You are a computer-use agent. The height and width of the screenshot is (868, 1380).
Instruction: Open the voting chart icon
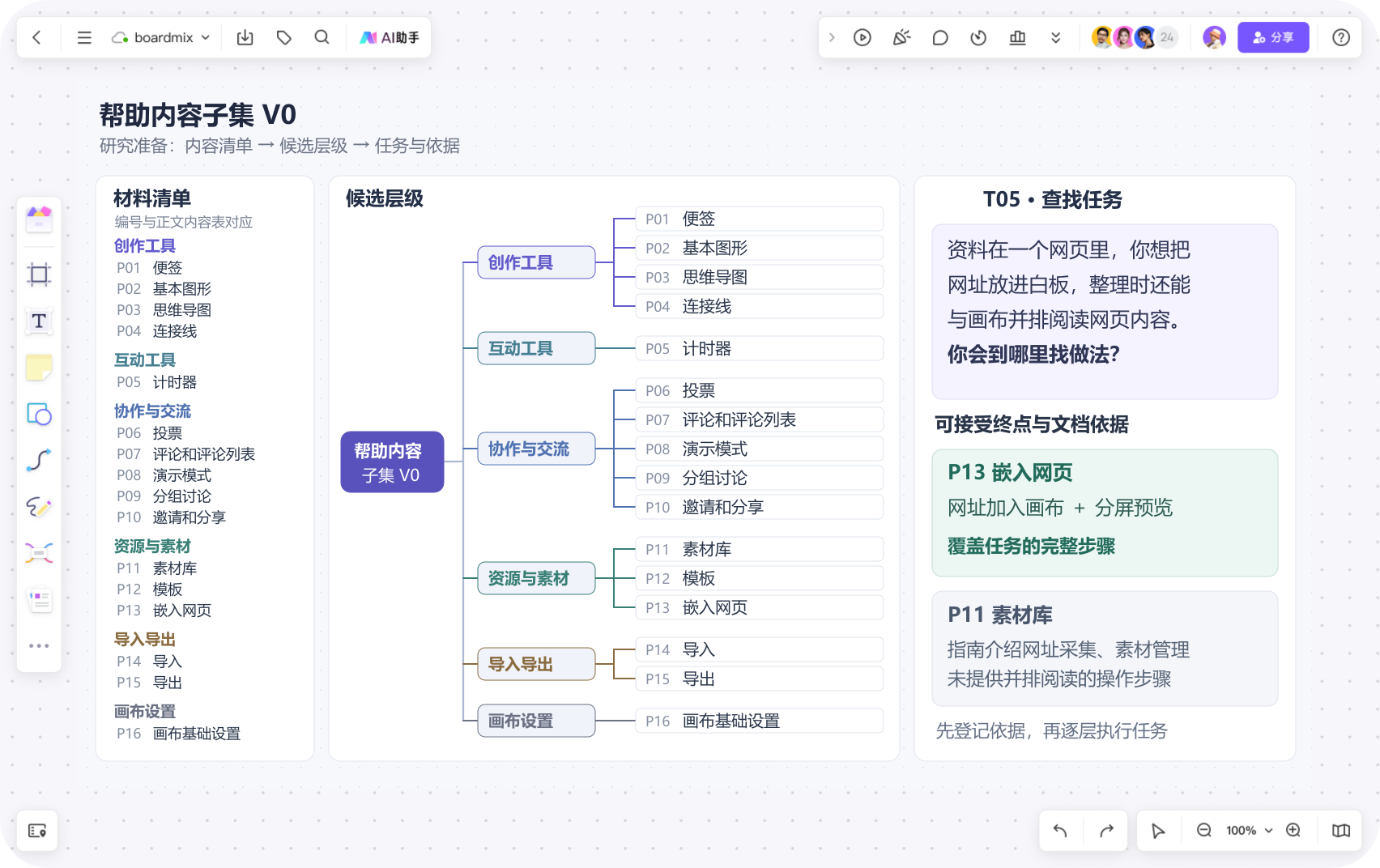coord(1018,37)
